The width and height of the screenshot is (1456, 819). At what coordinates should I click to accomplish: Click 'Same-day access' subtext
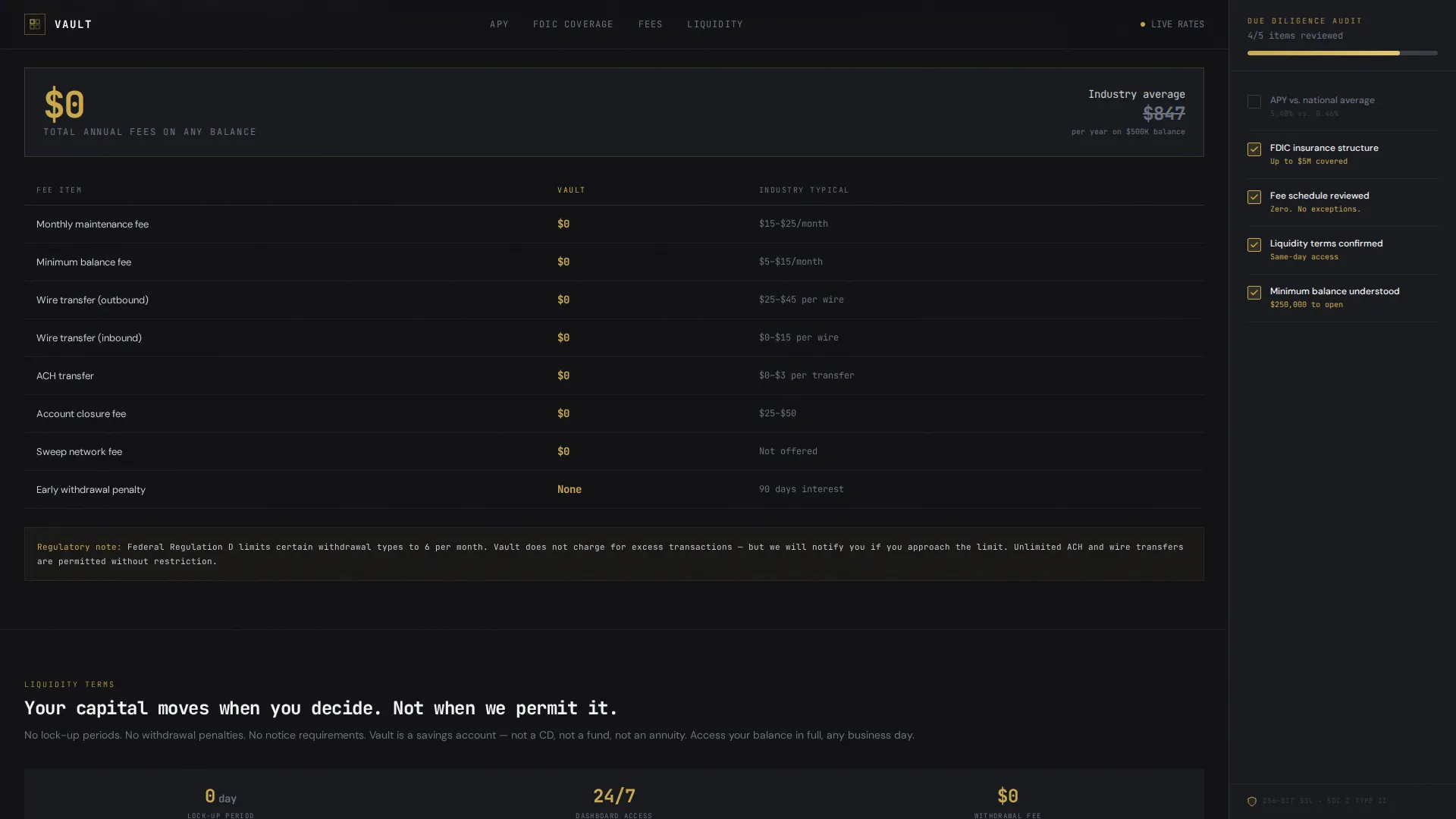point(1304,257)
